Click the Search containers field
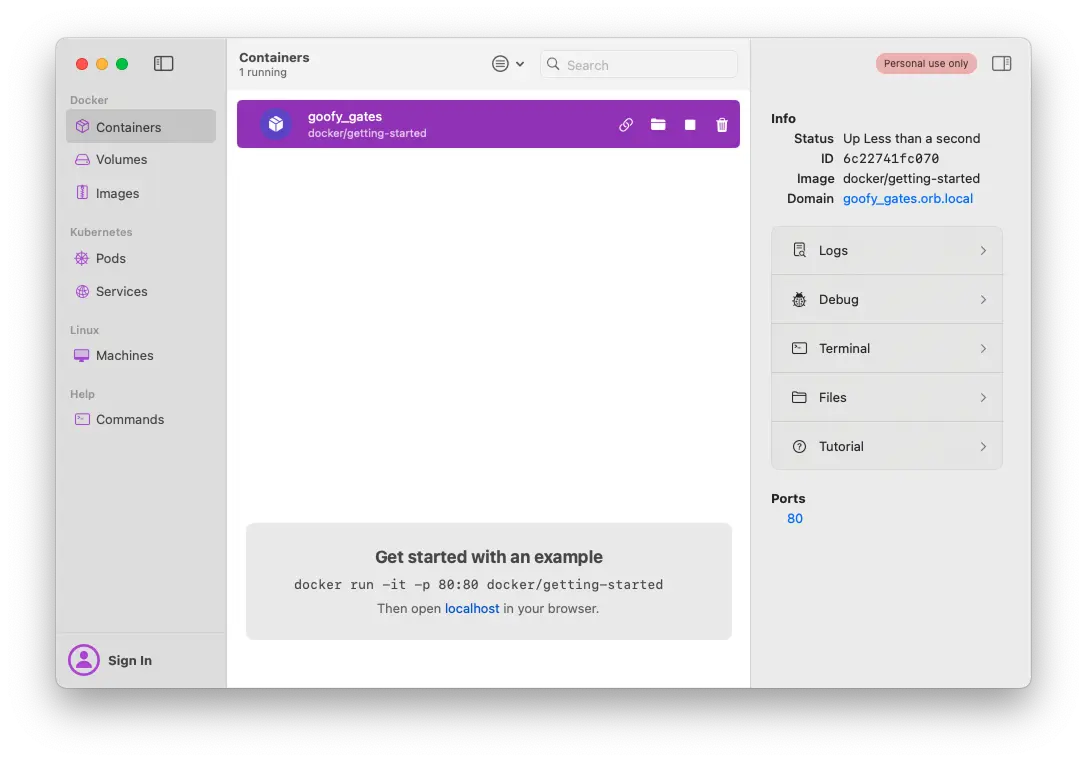Image resolution: width=1087 pixels, height=762 pixels. 638,64
